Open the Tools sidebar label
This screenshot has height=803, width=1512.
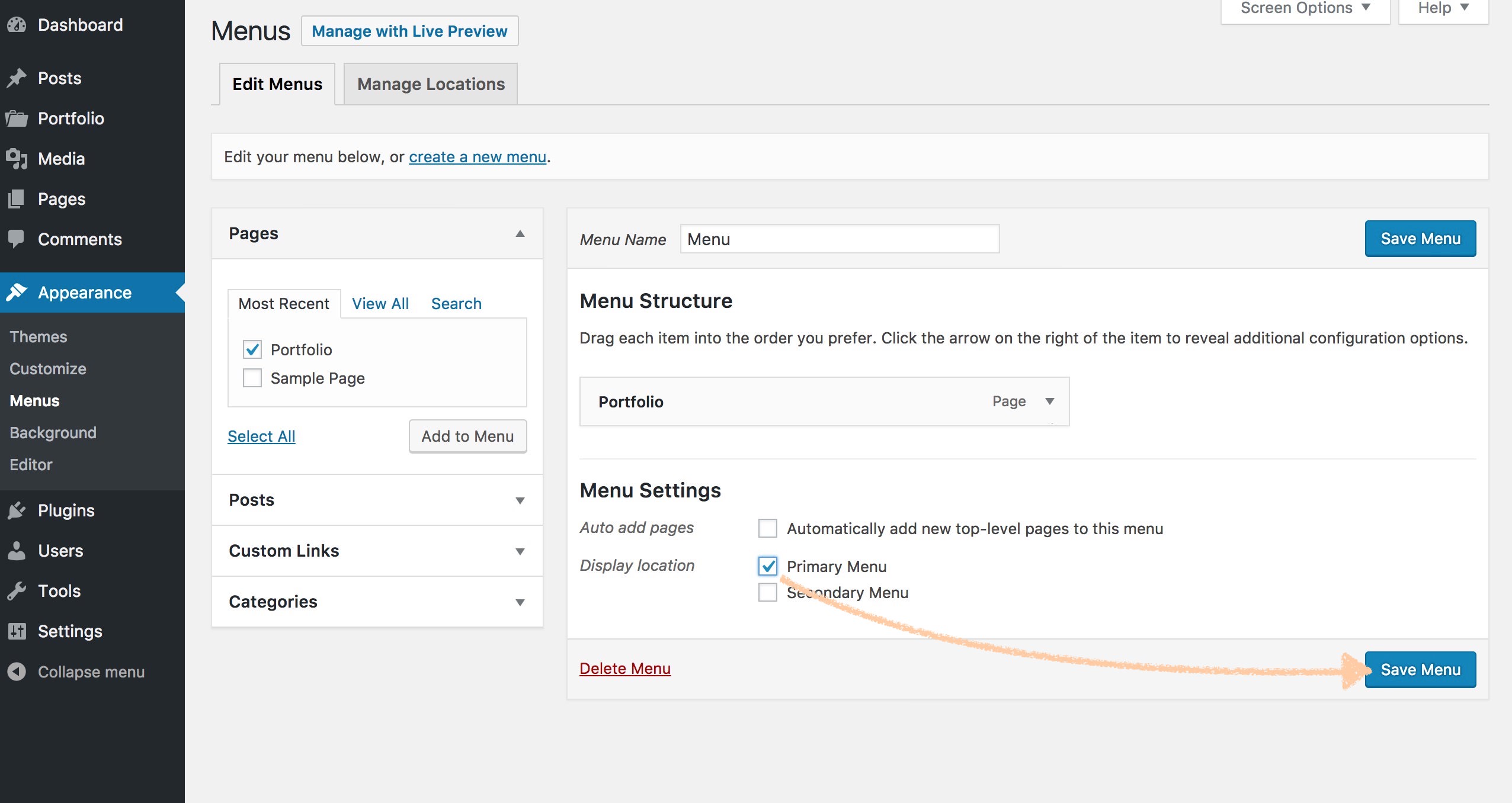[x=59, y=591]
